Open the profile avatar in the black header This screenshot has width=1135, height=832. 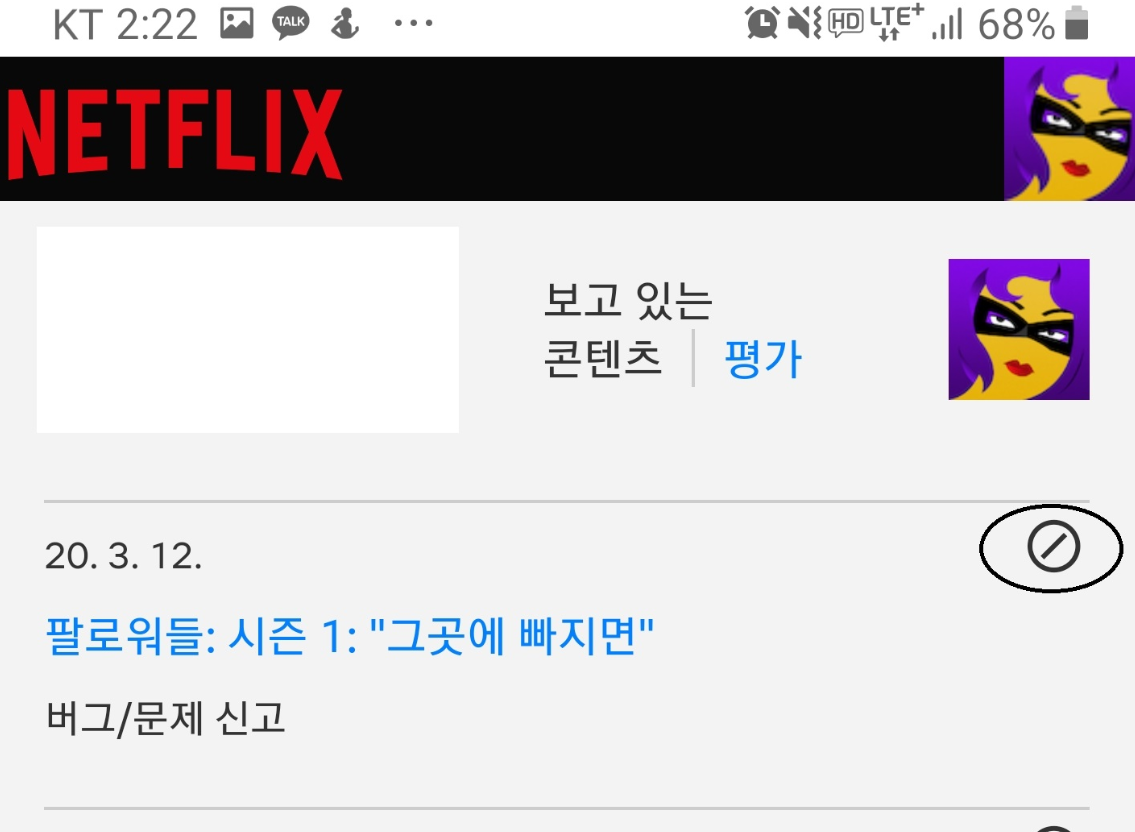coord(1069,129)
